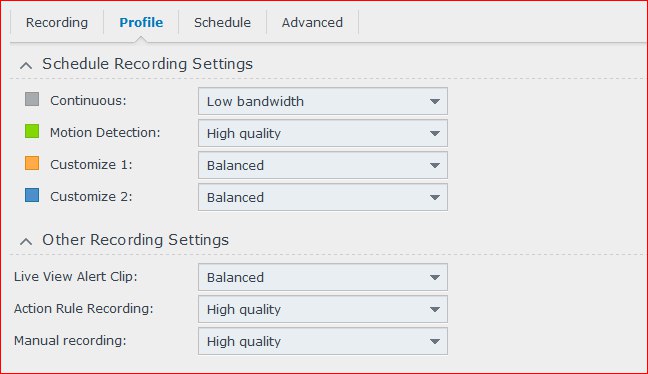The width and height of the screenshot is (648, 374).
Task: Click the Other Recording Settings heading
Action: 136,240
